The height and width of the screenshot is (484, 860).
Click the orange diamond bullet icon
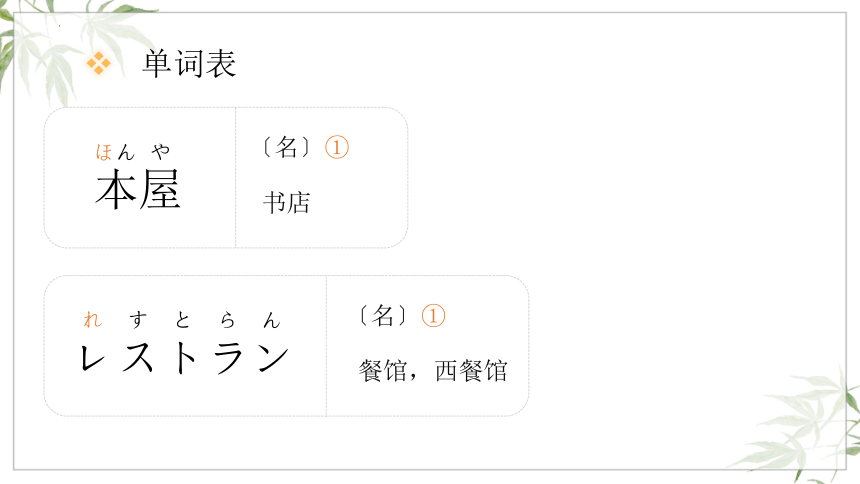point(99,63)
